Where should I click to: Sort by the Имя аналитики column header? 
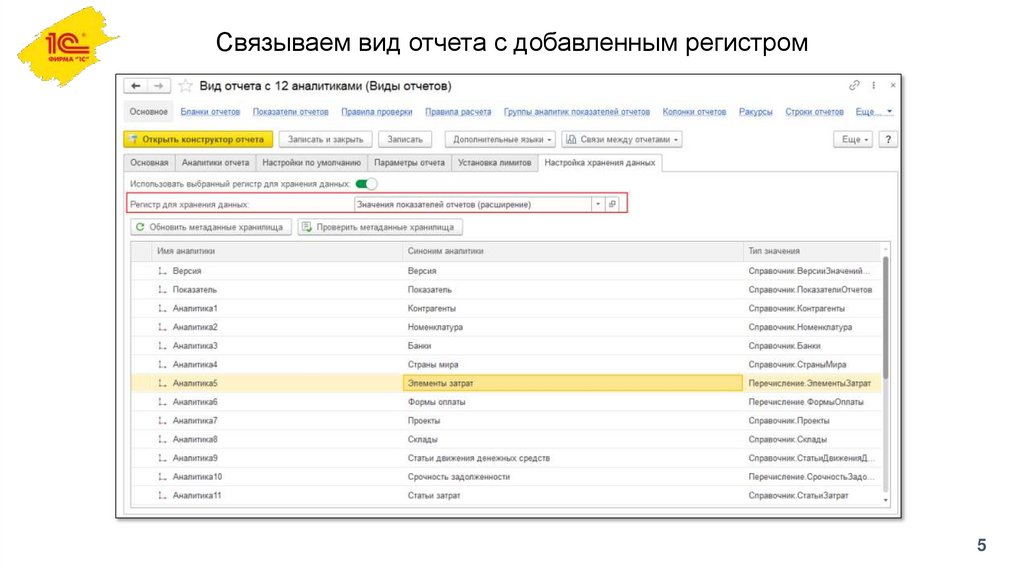click(x=277, y=251)
